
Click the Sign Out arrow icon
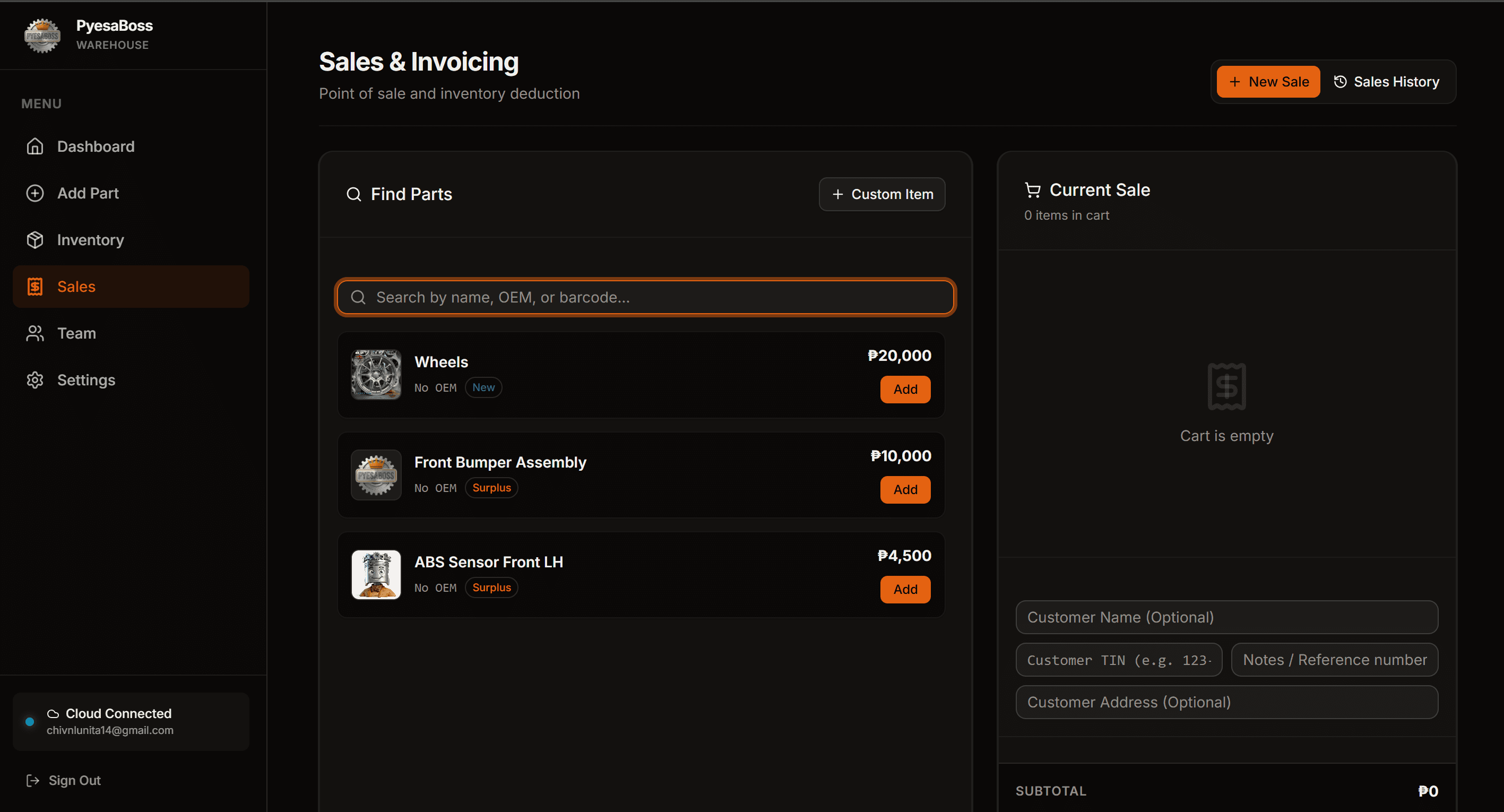coord(33,781)
